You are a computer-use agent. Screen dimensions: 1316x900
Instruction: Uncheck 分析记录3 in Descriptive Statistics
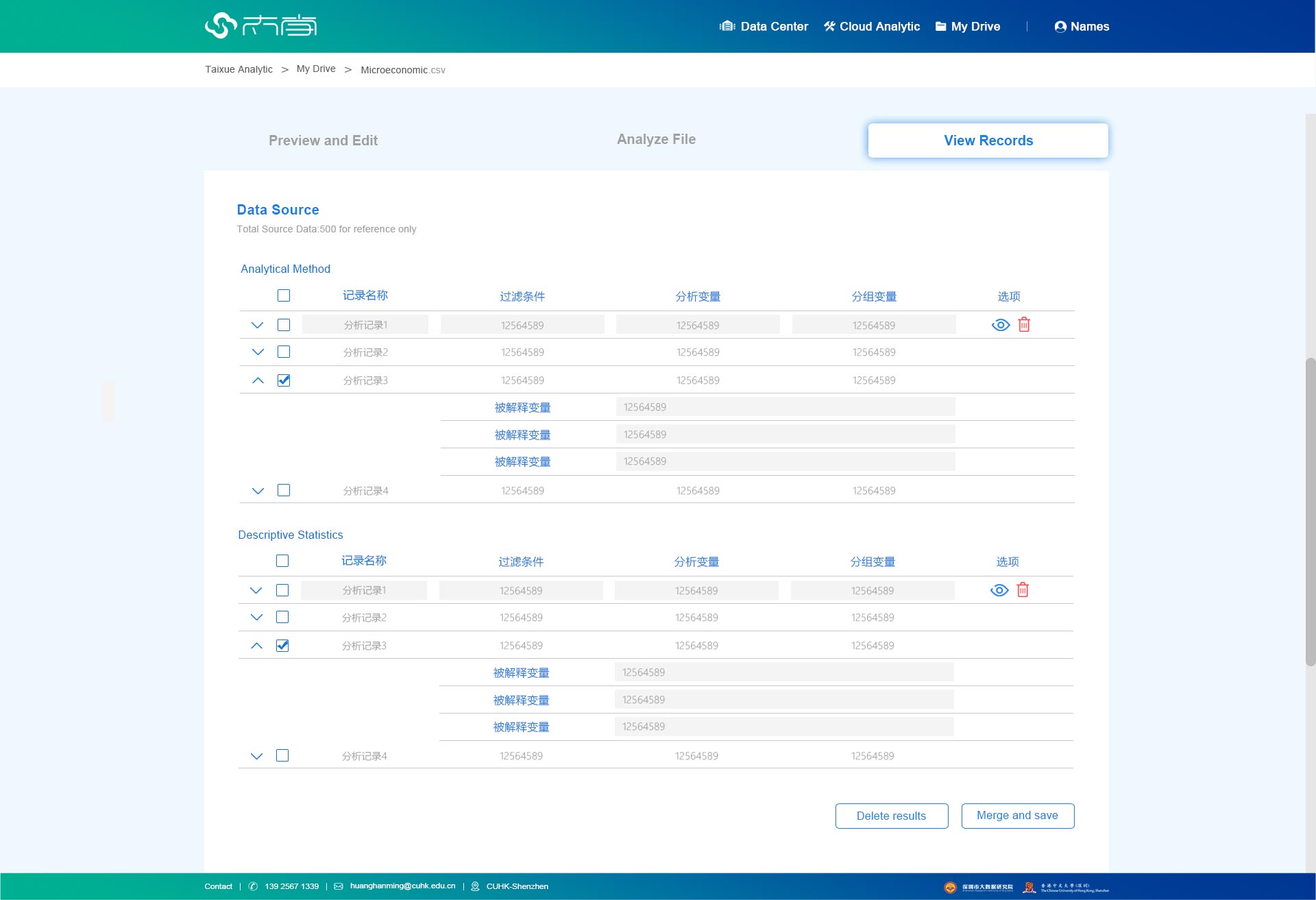(282, 645)
